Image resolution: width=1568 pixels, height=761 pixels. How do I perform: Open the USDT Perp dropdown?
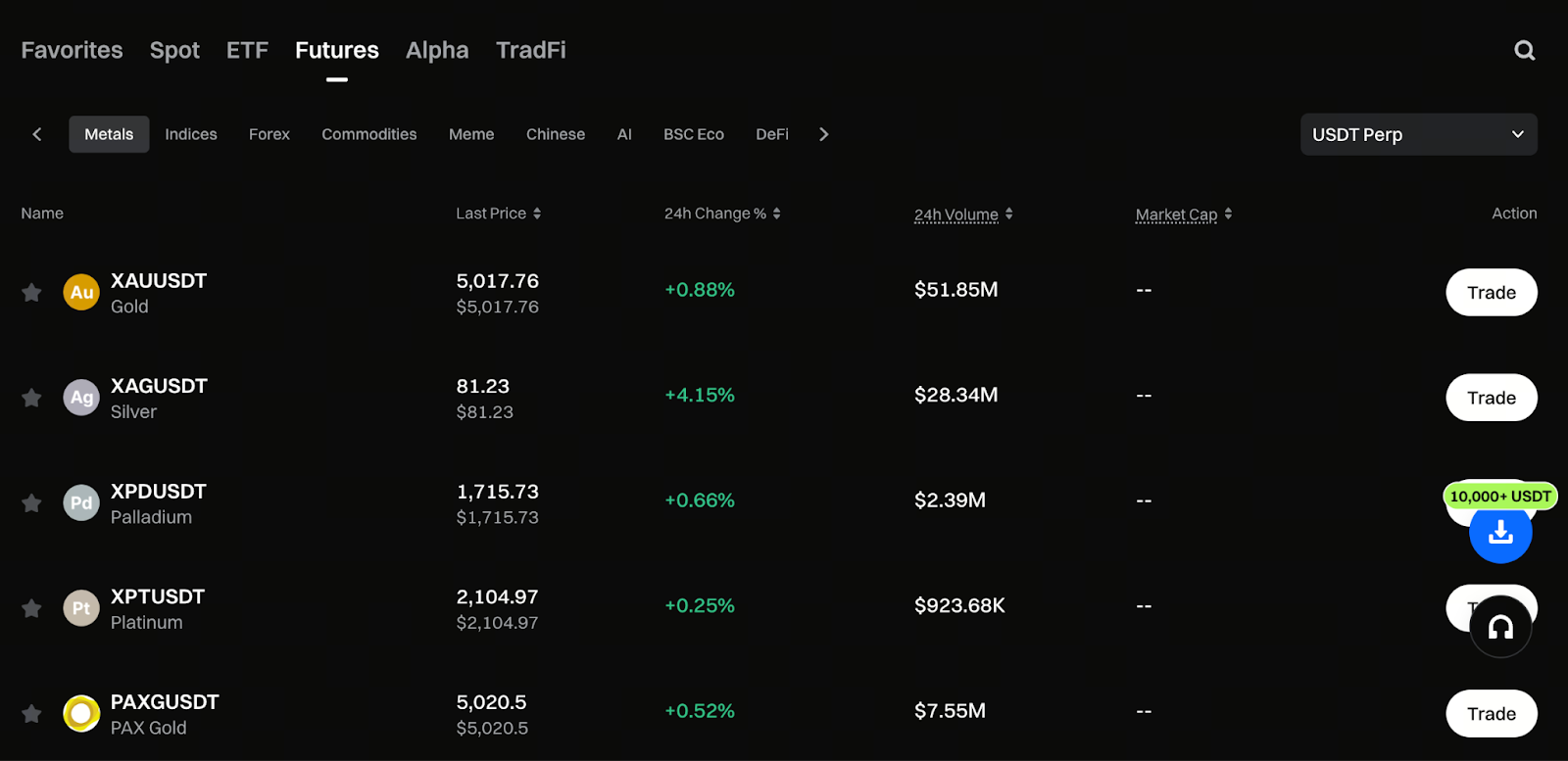1418,134
